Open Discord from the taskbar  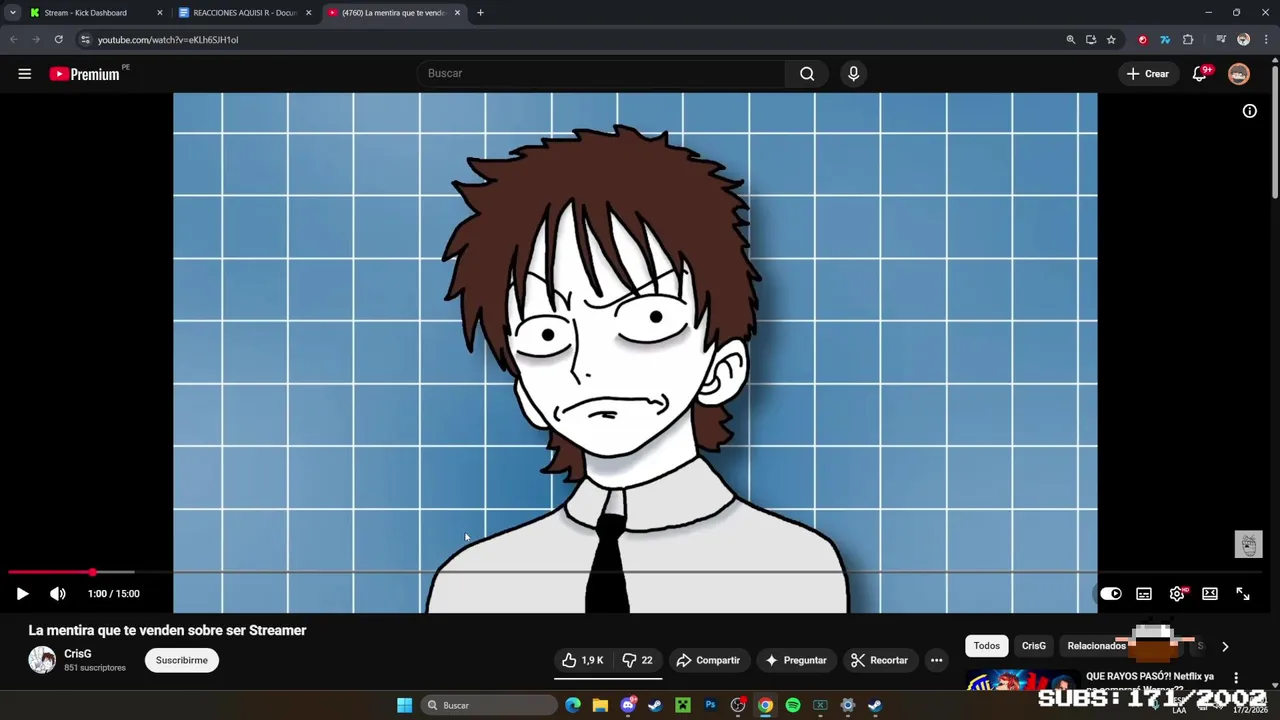628,705
